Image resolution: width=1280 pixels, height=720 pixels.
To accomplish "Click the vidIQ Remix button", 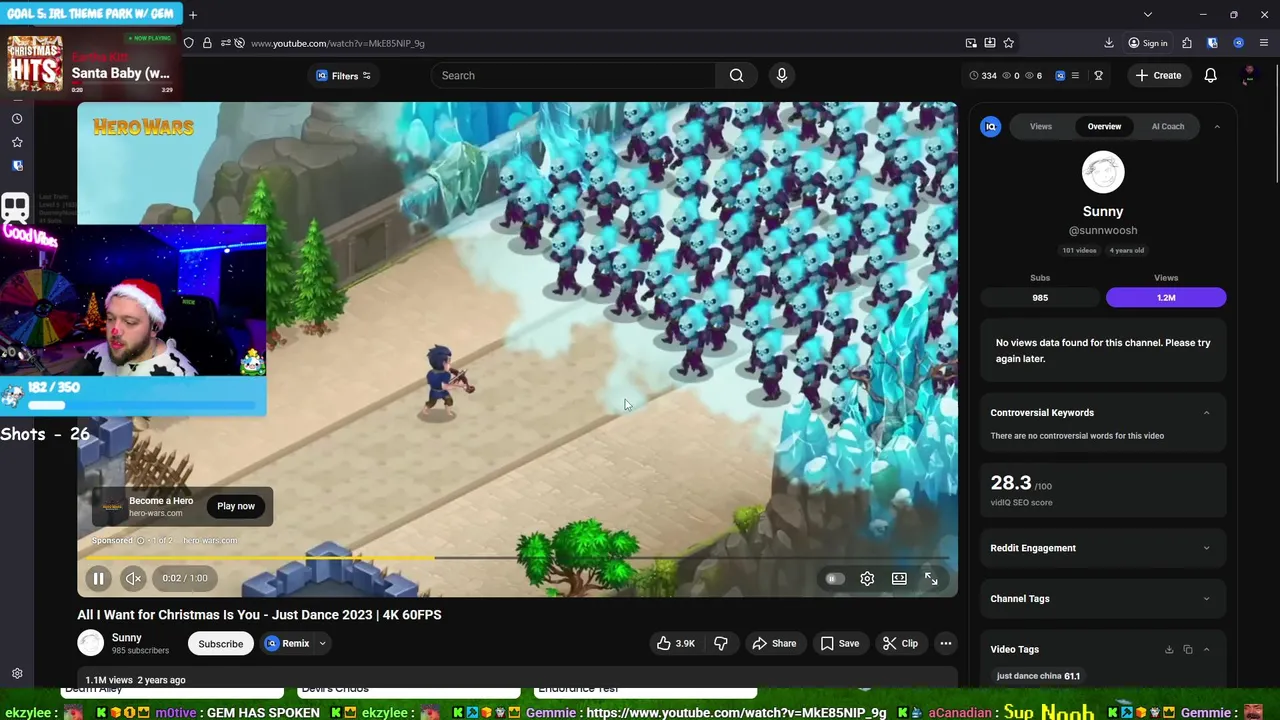I will coord(288,644).
